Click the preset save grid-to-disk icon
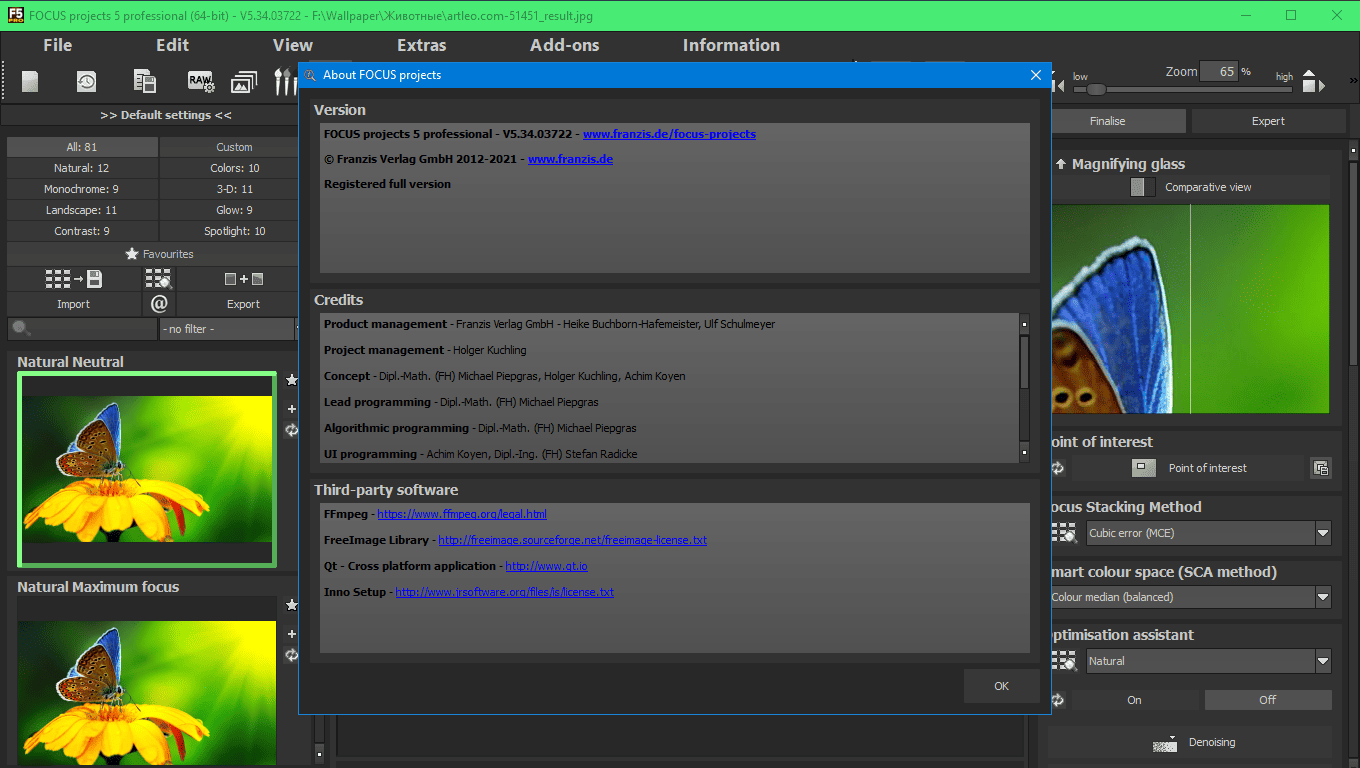This screenshot has height=768, width=1360. (74, 279)
